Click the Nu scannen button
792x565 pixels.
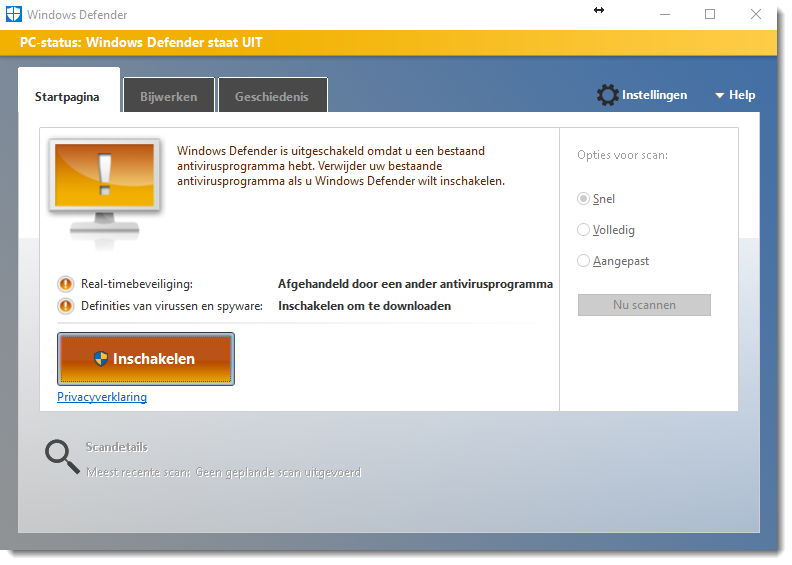coord(644,305)
